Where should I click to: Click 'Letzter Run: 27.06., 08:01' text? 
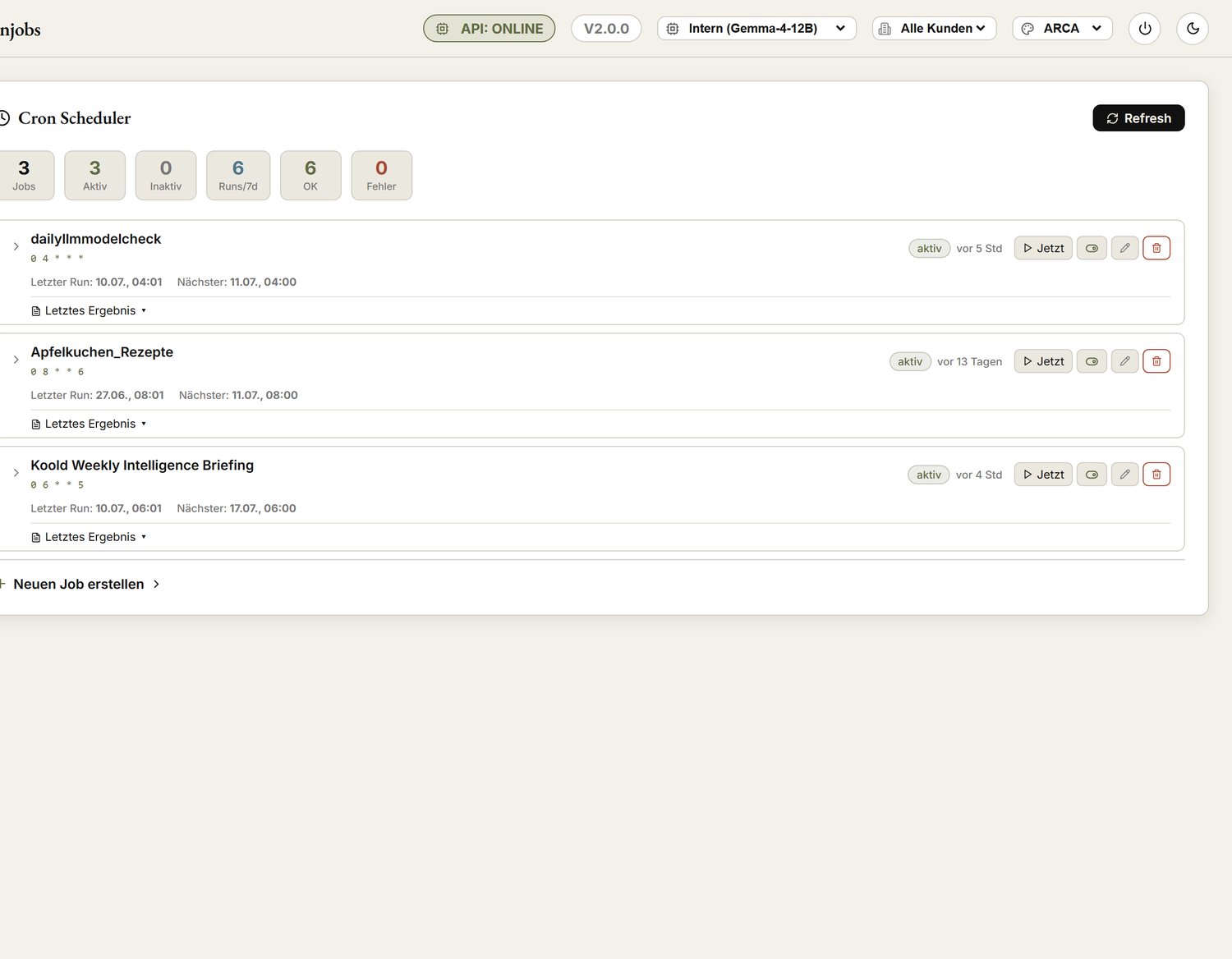point(97,395)
